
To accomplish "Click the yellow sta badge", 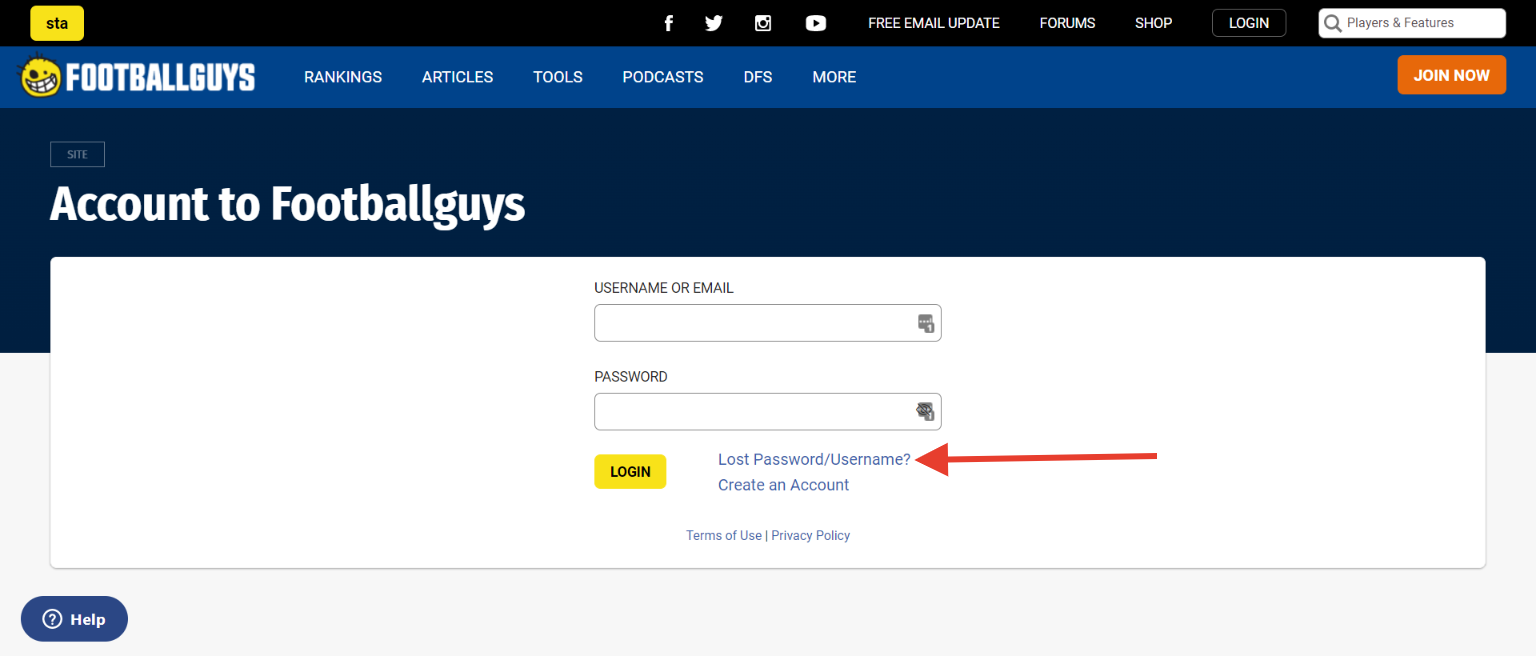I will 57,23.
